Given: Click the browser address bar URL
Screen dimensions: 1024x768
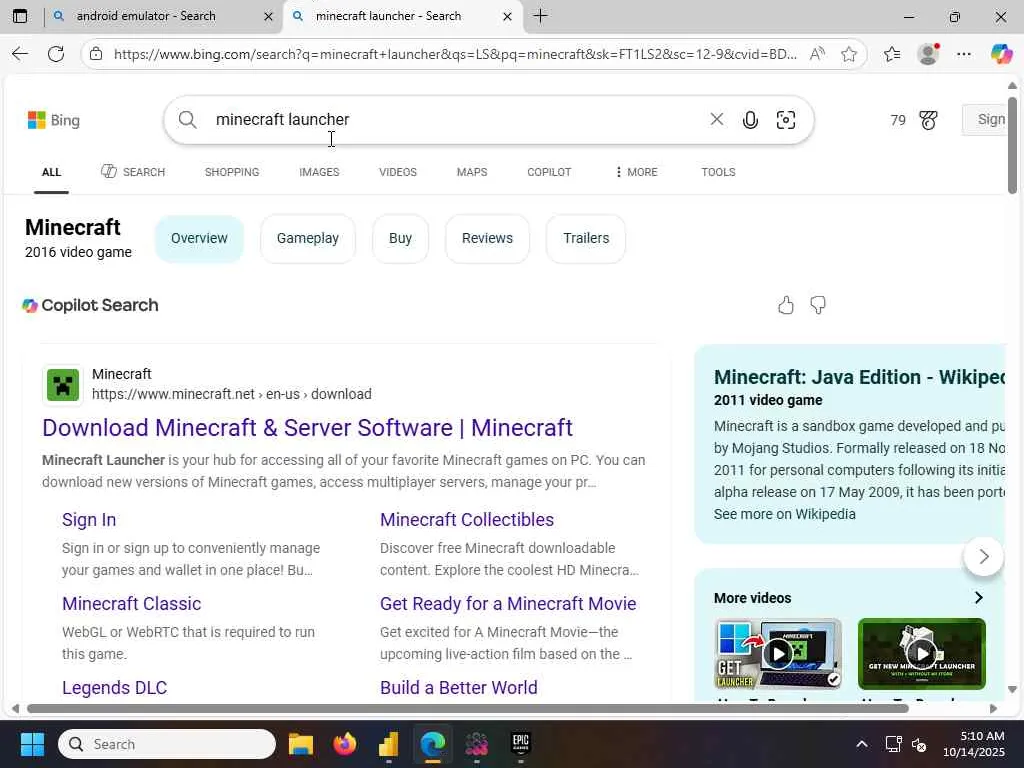Looking at the screenshot, I should [455, 54].
